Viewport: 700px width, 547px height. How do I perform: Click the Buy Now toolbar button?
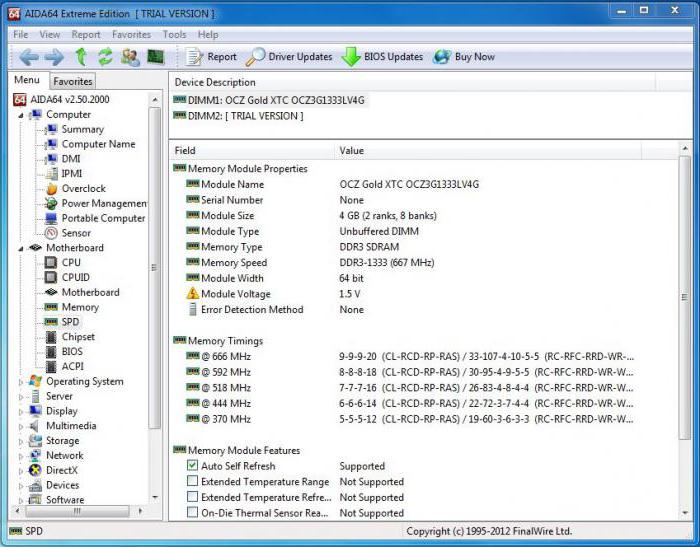coord(464,57)
